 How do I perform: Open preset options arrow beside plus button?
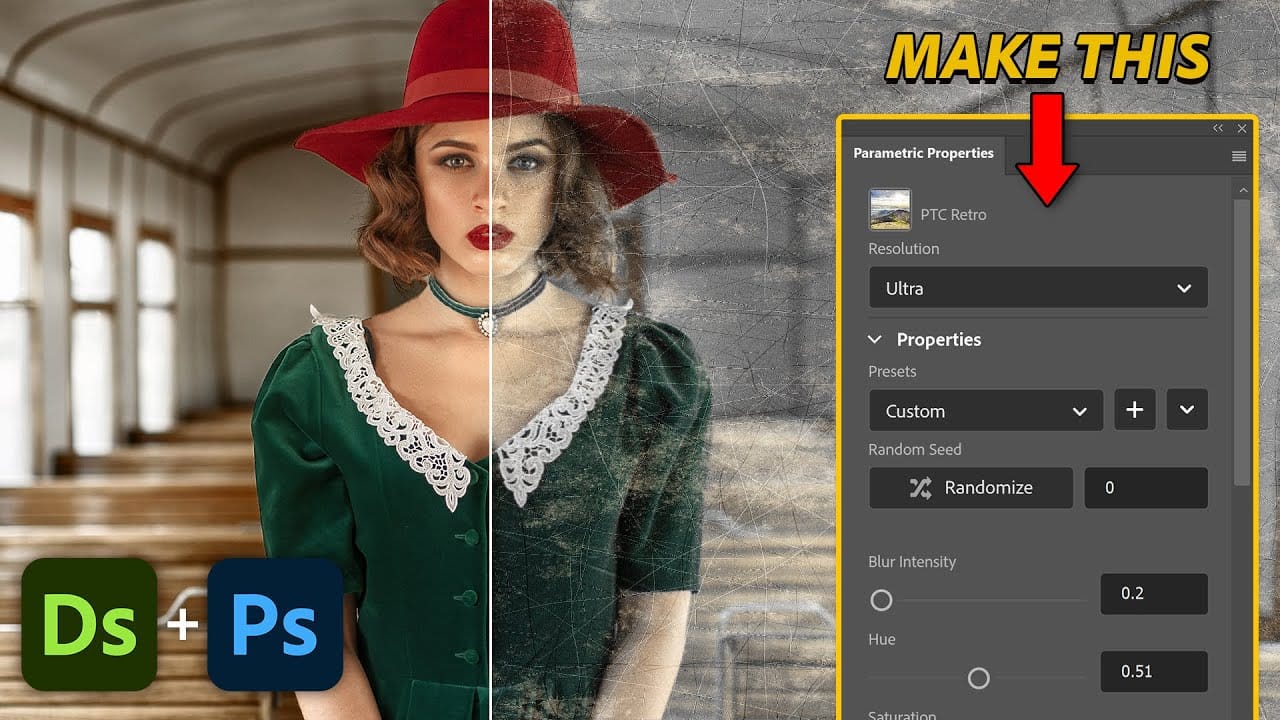point(1187,410)
